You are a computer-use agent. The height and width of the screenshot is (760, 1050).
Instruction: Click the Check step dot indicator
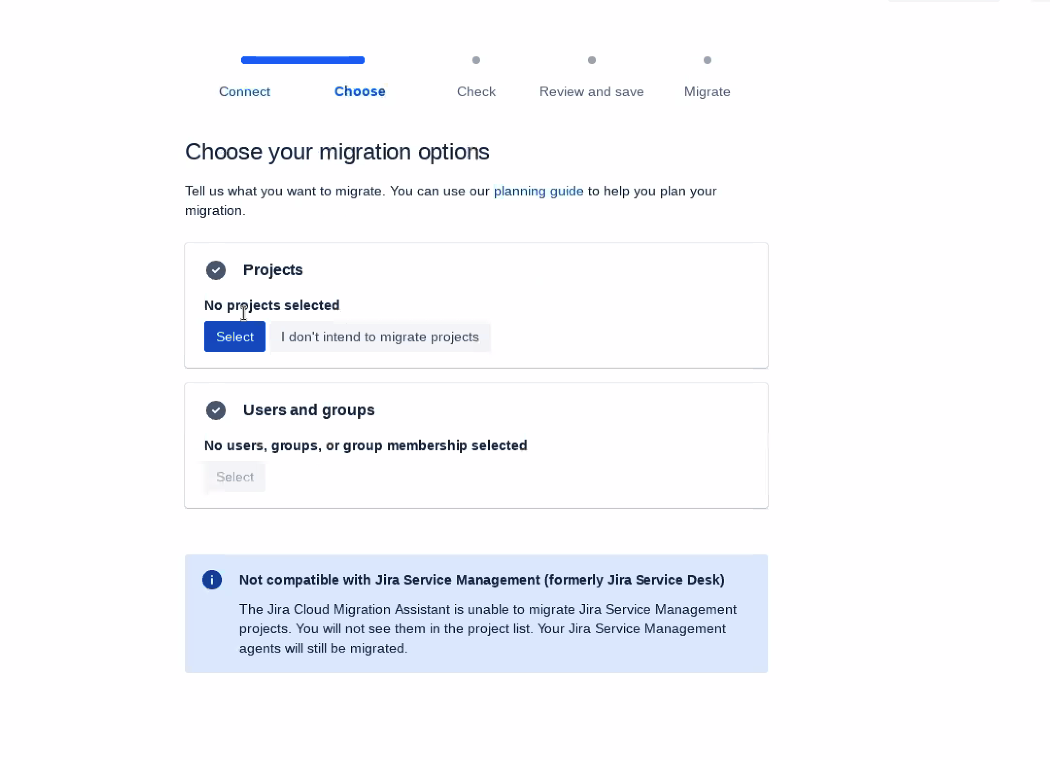click(476, 60)
